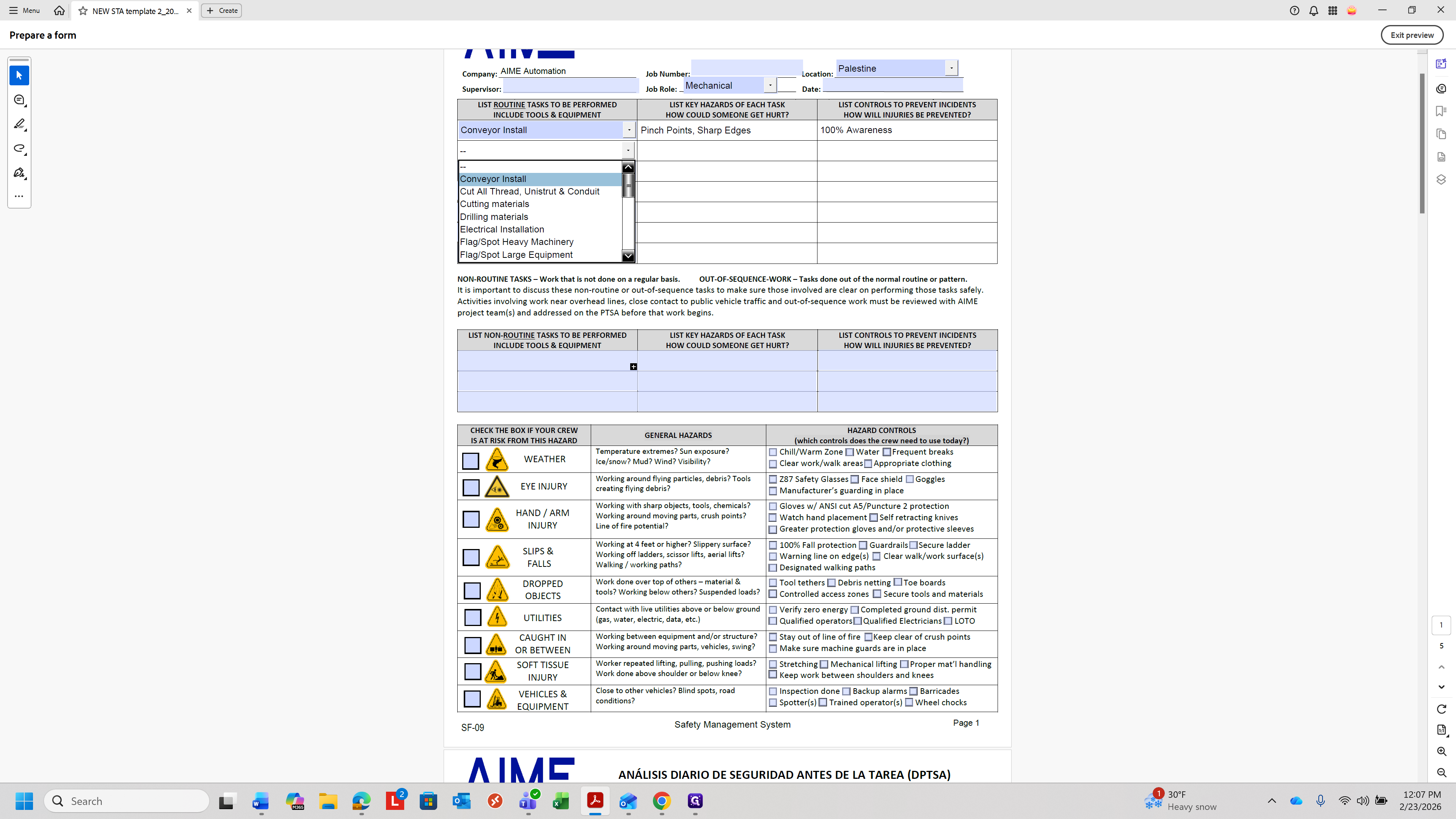Open the layers panel icon
Screen dimensions: 1456x819
(x=1441, y=179)
